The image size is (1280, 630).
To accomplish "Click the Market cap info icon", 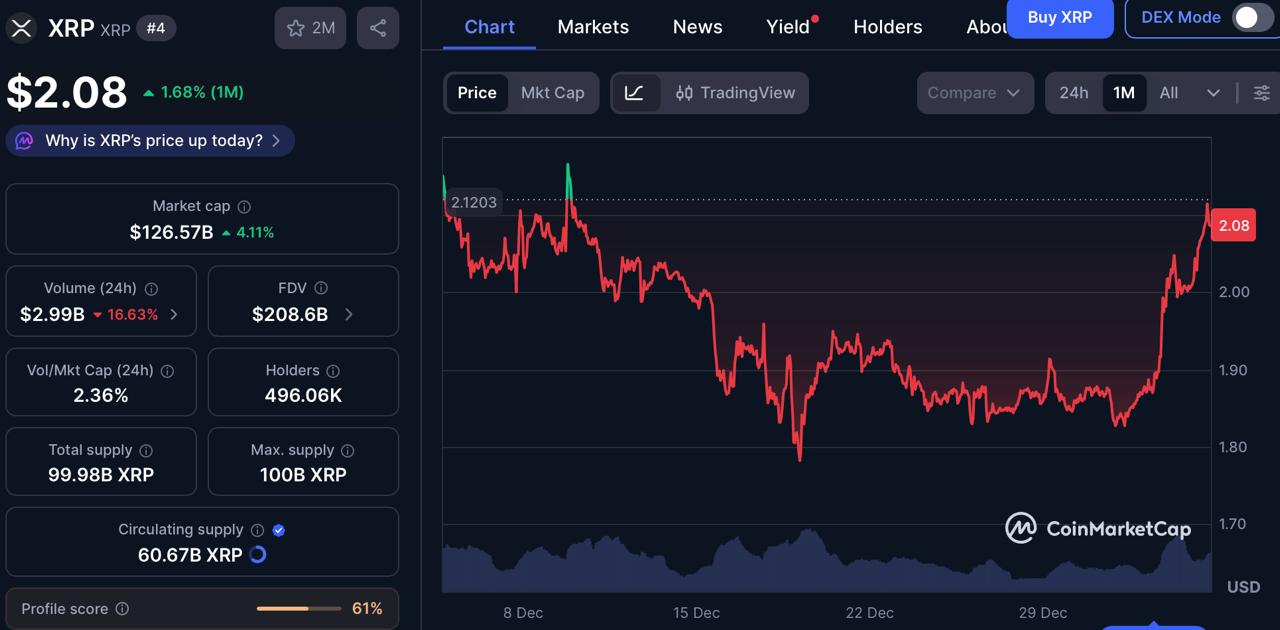I will click(244, 206).
